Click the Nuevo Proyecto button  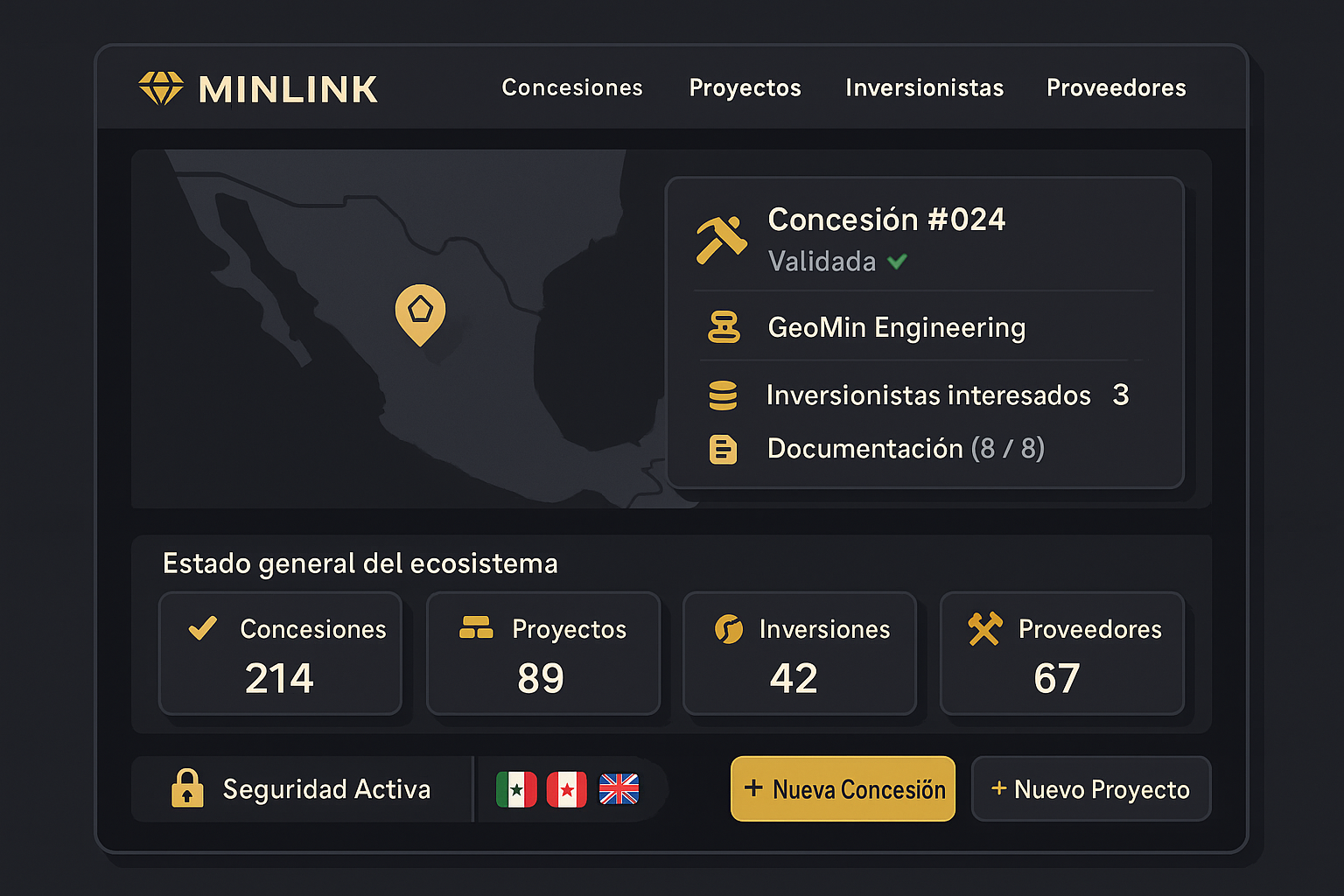point(1091,788)
